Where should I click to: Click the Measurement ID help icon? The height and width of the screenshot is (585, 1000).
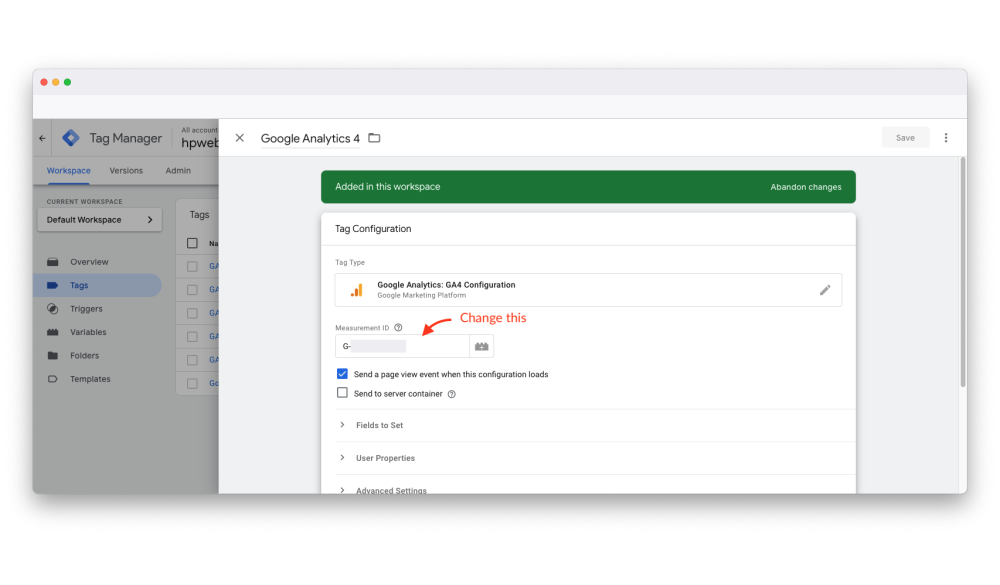tap(398, 327)
